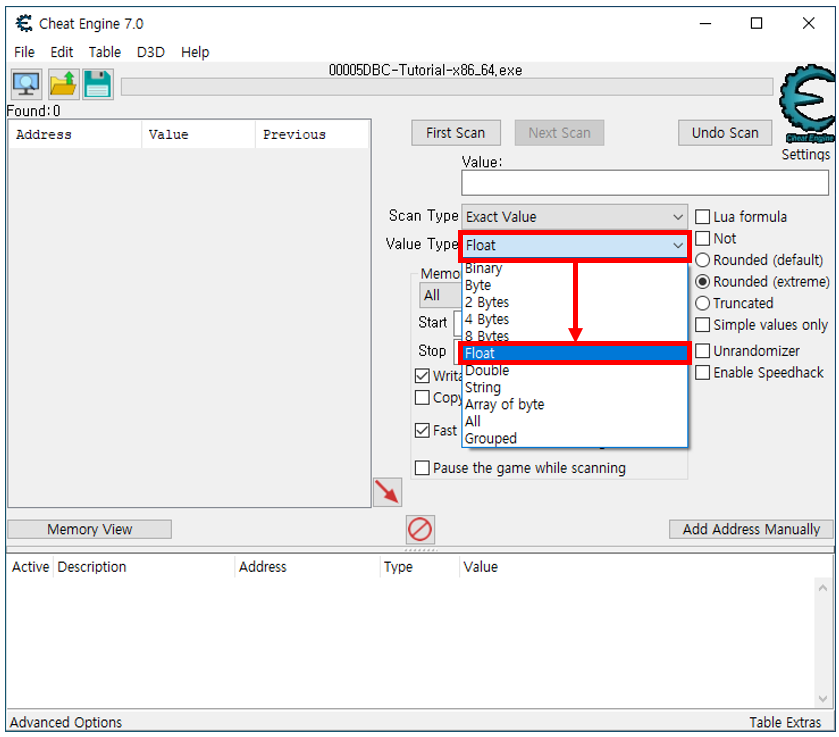Untick the Writable checkbox

click(422, 376)
